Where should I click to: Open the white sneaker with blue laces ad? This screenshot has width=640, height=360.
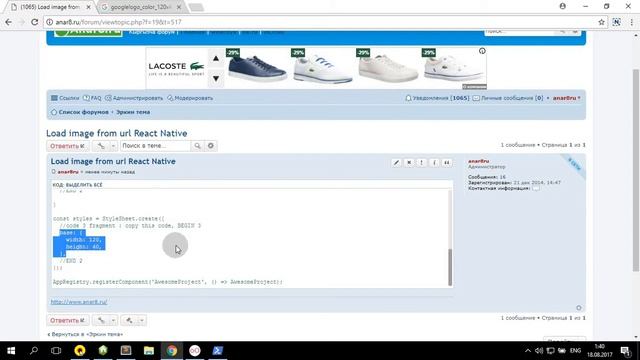coord(322,68)
